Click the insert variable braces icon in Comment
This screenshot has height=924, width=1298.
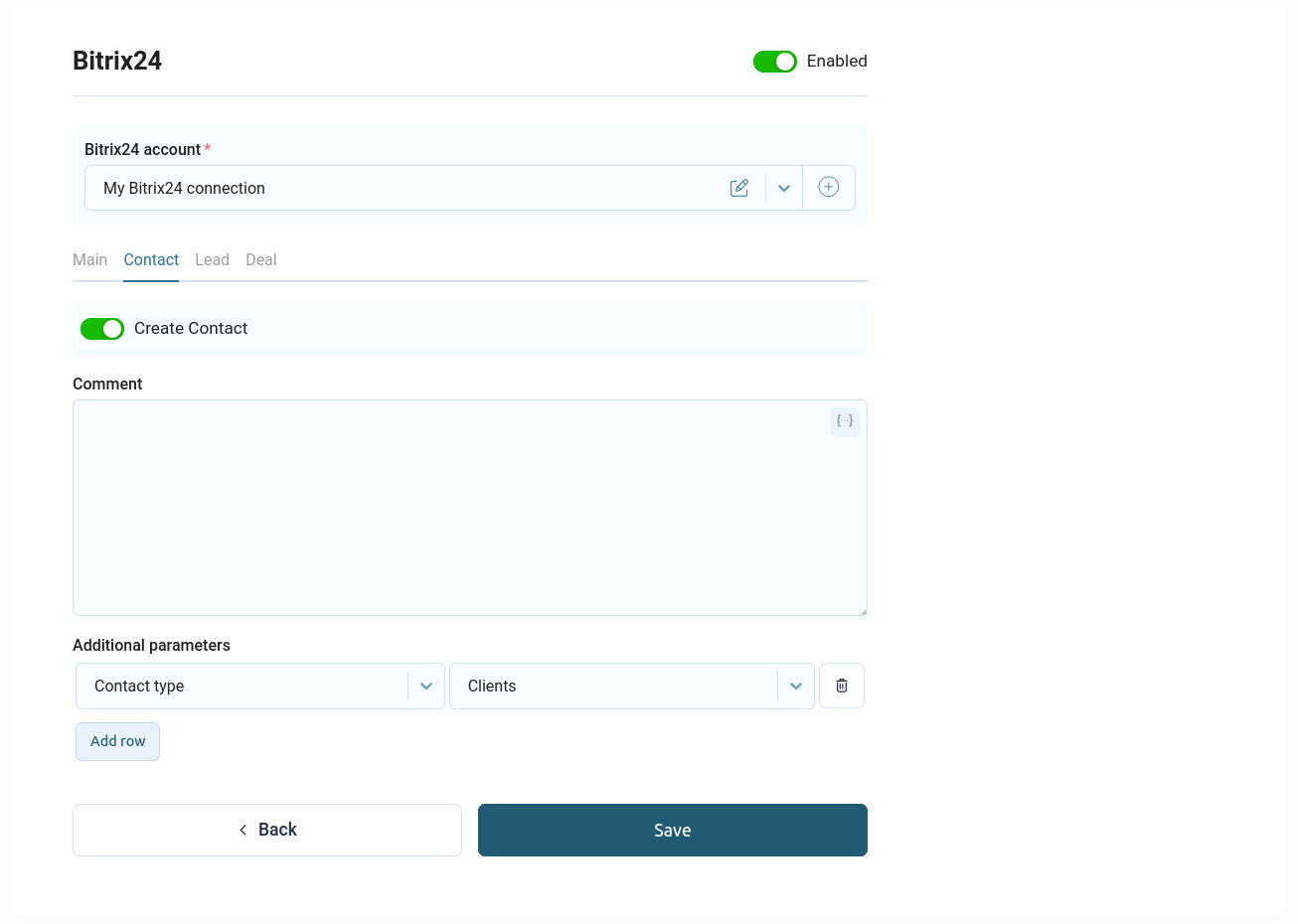pos(845,421)
